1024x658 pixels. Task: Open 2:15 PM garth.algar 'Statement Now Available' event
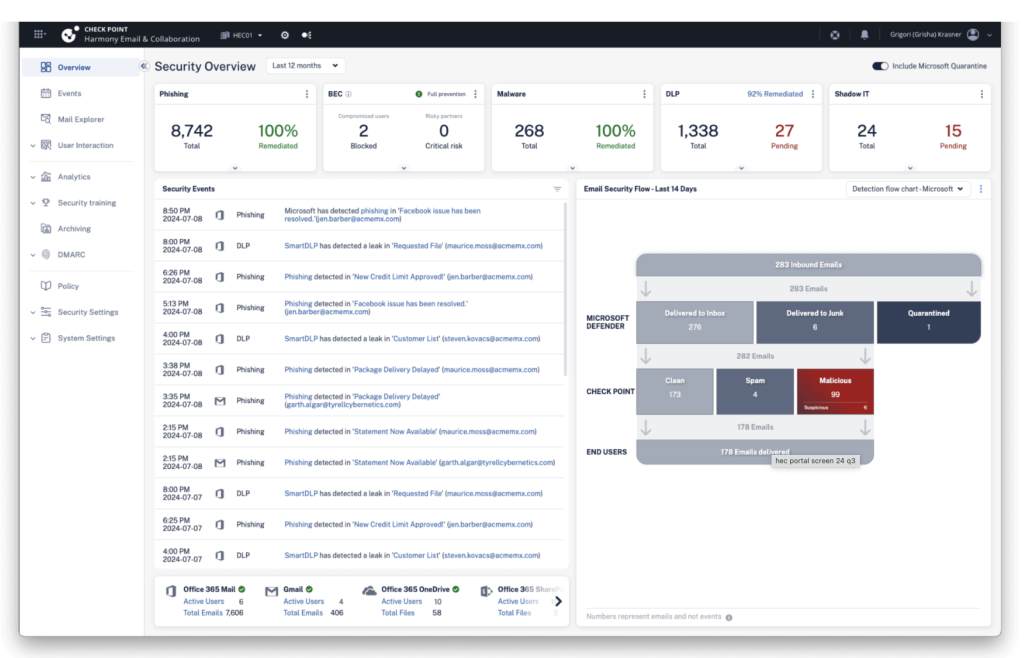[359, 463]
